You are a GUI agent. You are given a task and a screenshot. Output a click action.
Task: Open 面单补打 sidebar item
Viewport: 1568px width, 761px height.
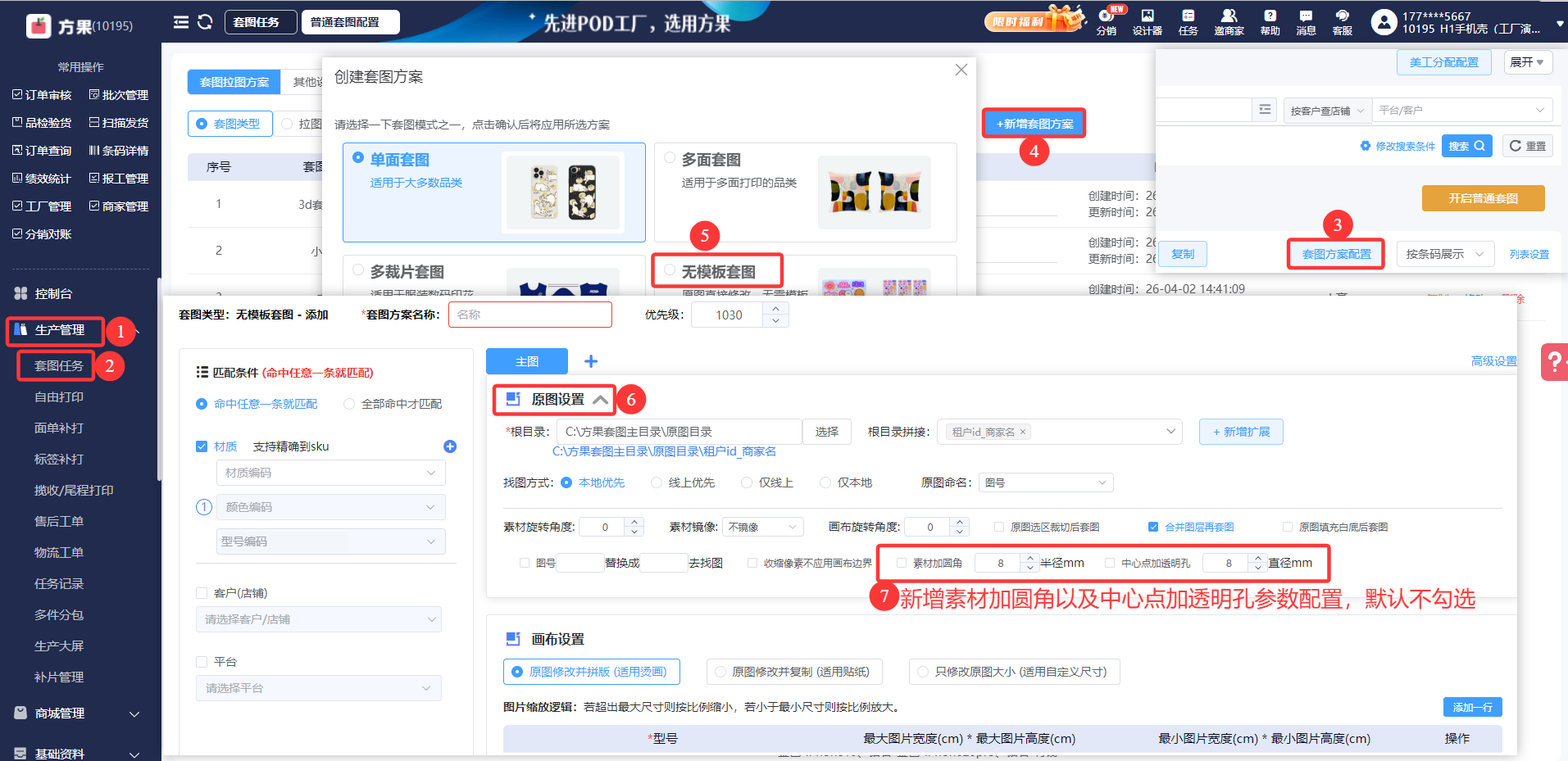tap(59, 428)
